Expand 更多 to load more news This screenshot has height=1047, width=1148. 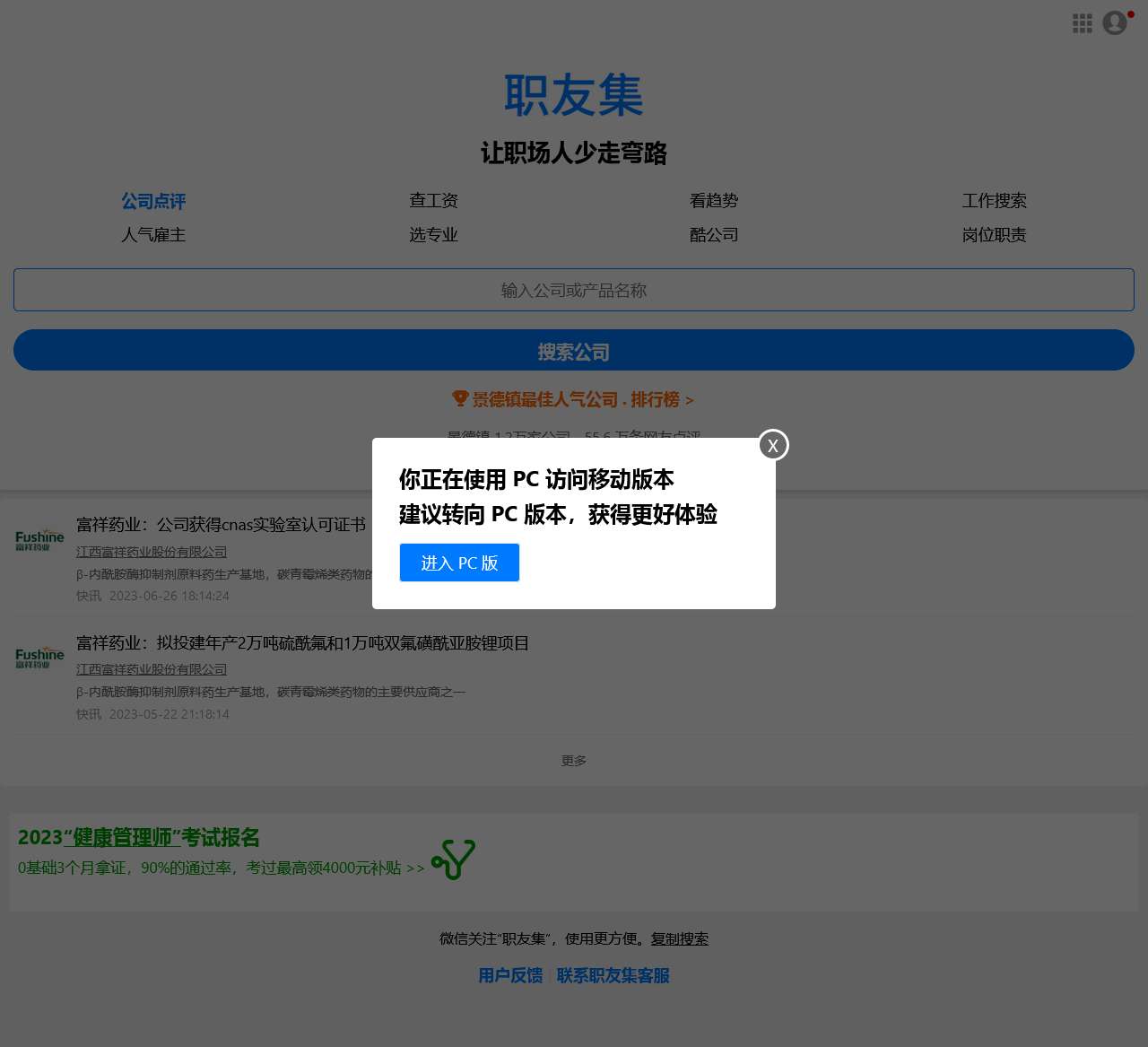(573, 760)
